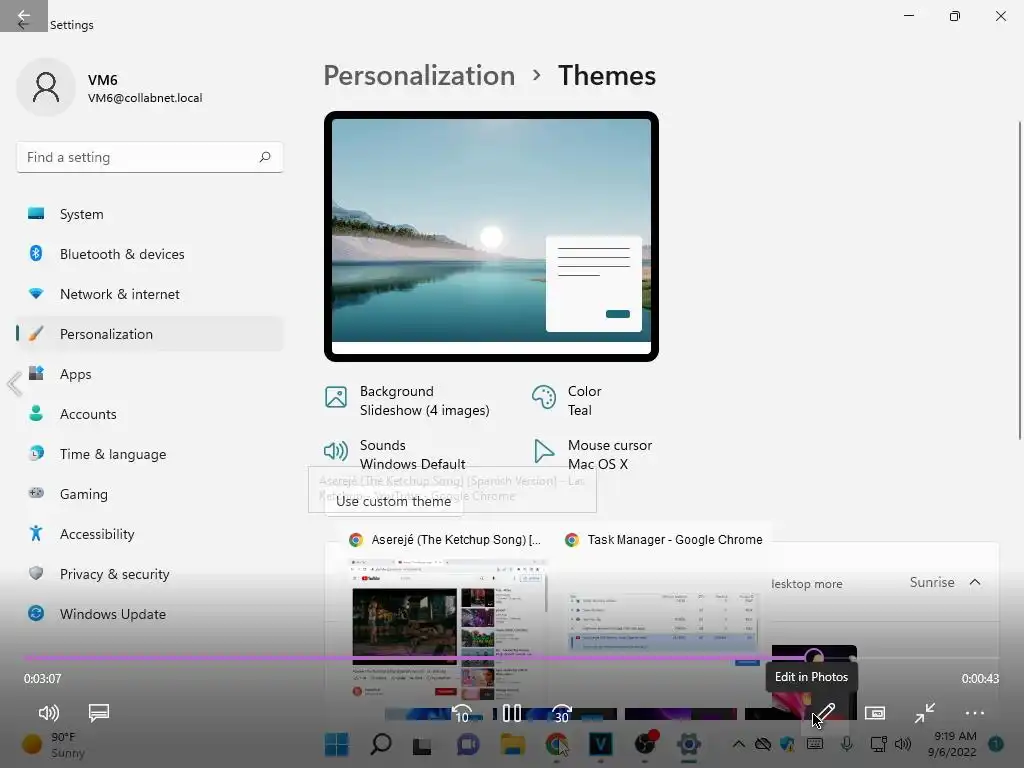Open the 9:19 AM clock and calendar
The height and width of the screenshot is (768, 1024).
[952, 744]
